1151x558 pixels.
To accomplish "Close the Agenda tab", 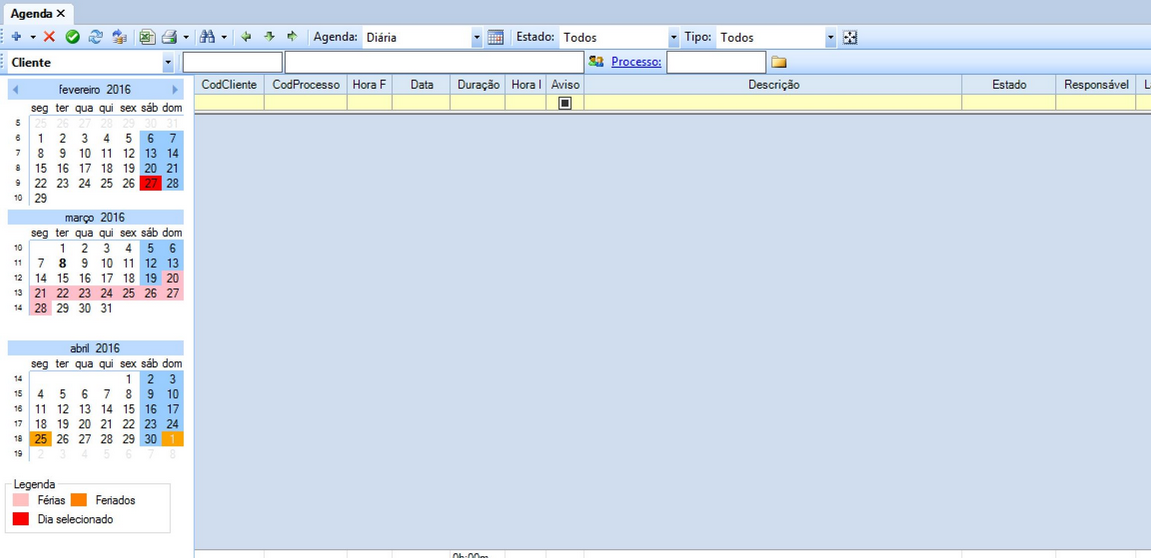I will 61,13.
